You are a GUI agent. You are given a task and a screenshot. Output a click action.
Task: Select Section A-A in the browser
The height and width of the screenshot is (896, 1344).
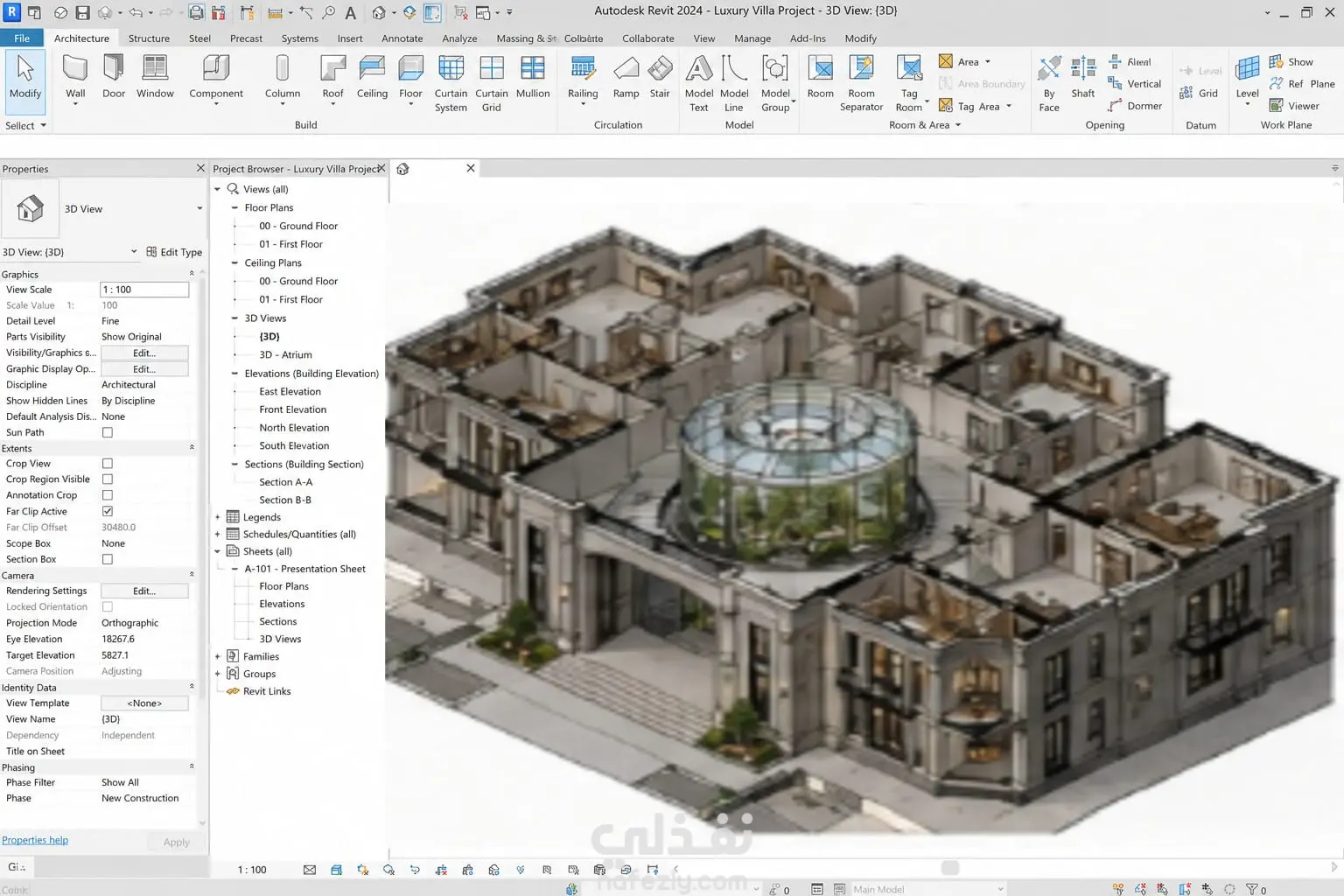point(285,482)
